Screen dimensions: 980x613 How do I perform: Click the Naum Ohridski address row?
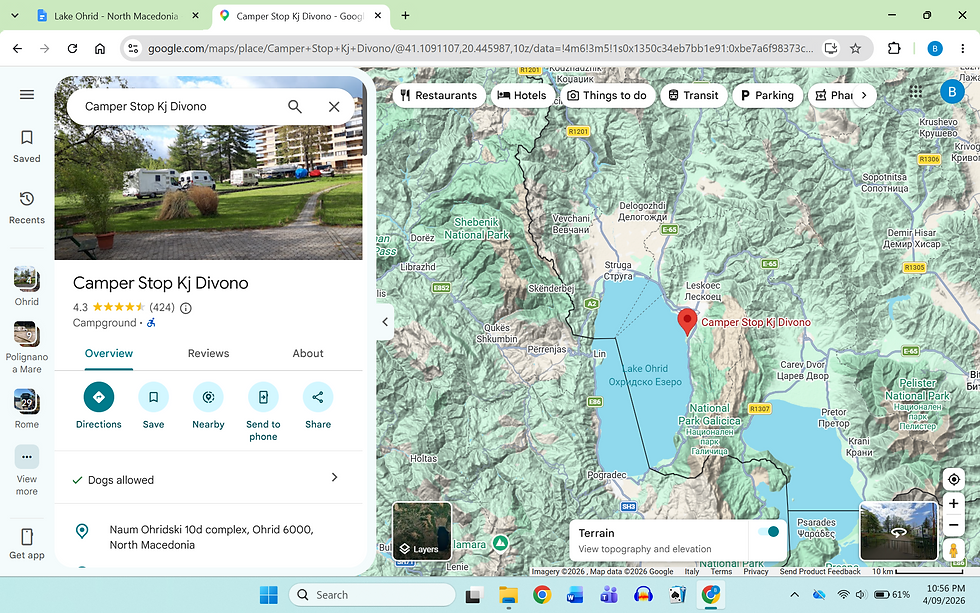pyautogui.click(x=208, y=537)
